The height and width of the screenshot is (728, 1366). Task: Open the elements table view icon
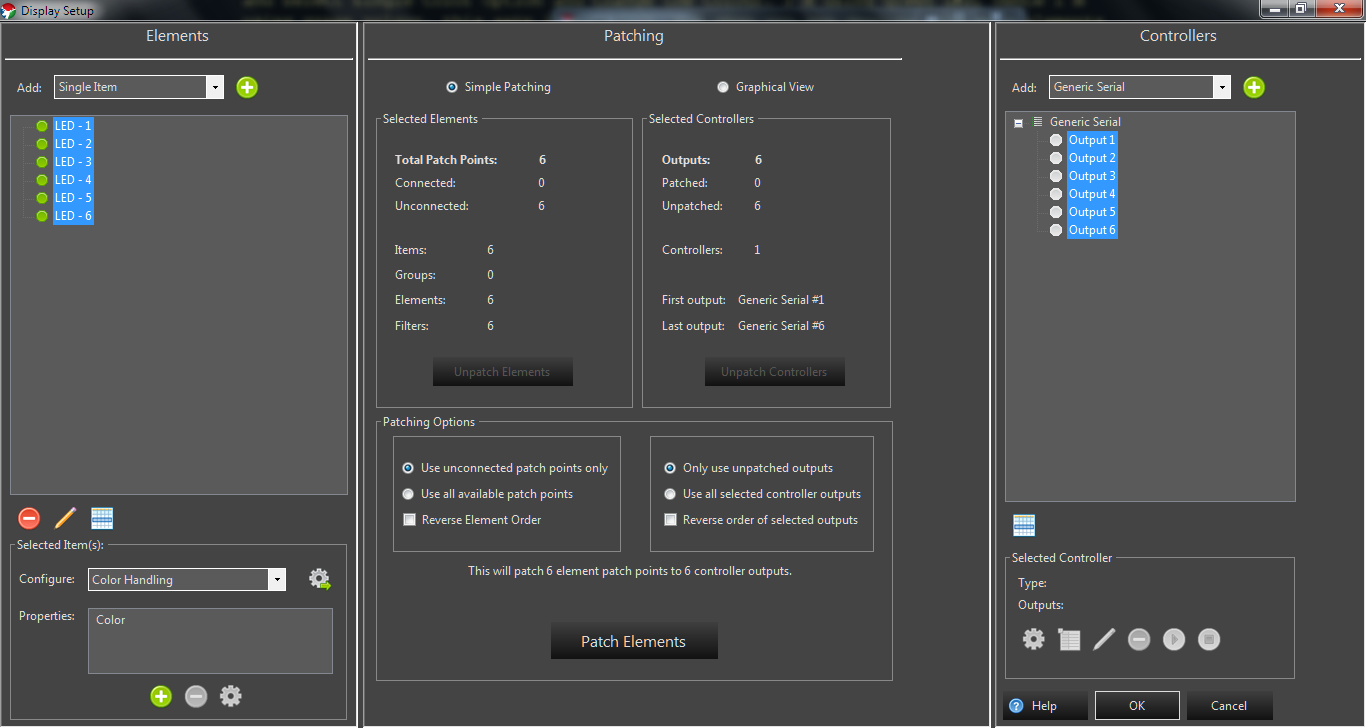[x=102, y=518]
